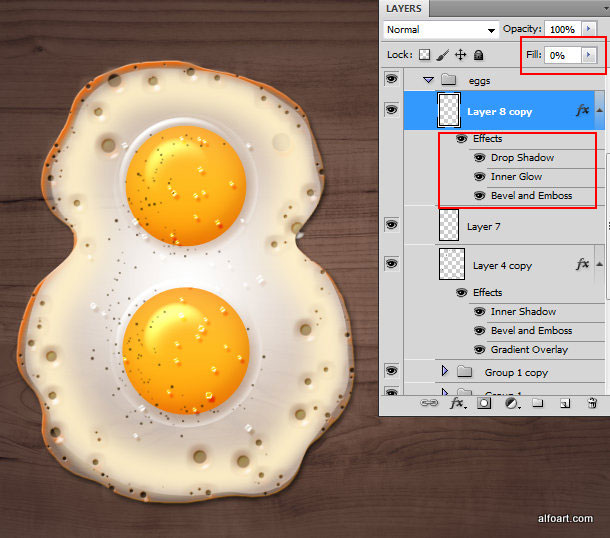Collapse the eggs group
This screenshot has height=538, width=610.
click(428, 79)
